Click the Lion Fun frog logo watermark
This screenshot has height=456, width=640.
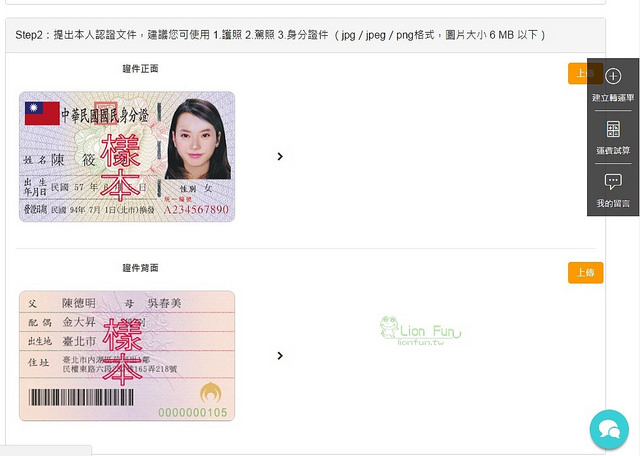click(420, 331)
